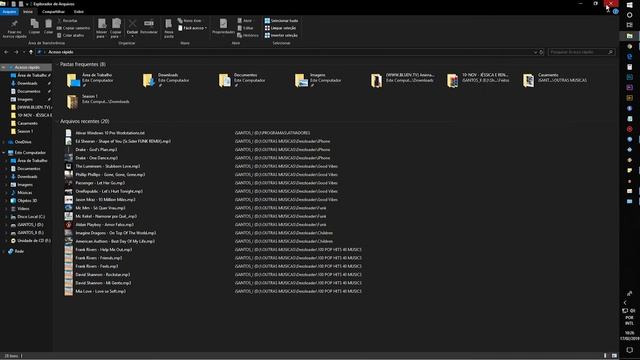
Task: Select Músicas in navigation pane
Action: [24, 193]
